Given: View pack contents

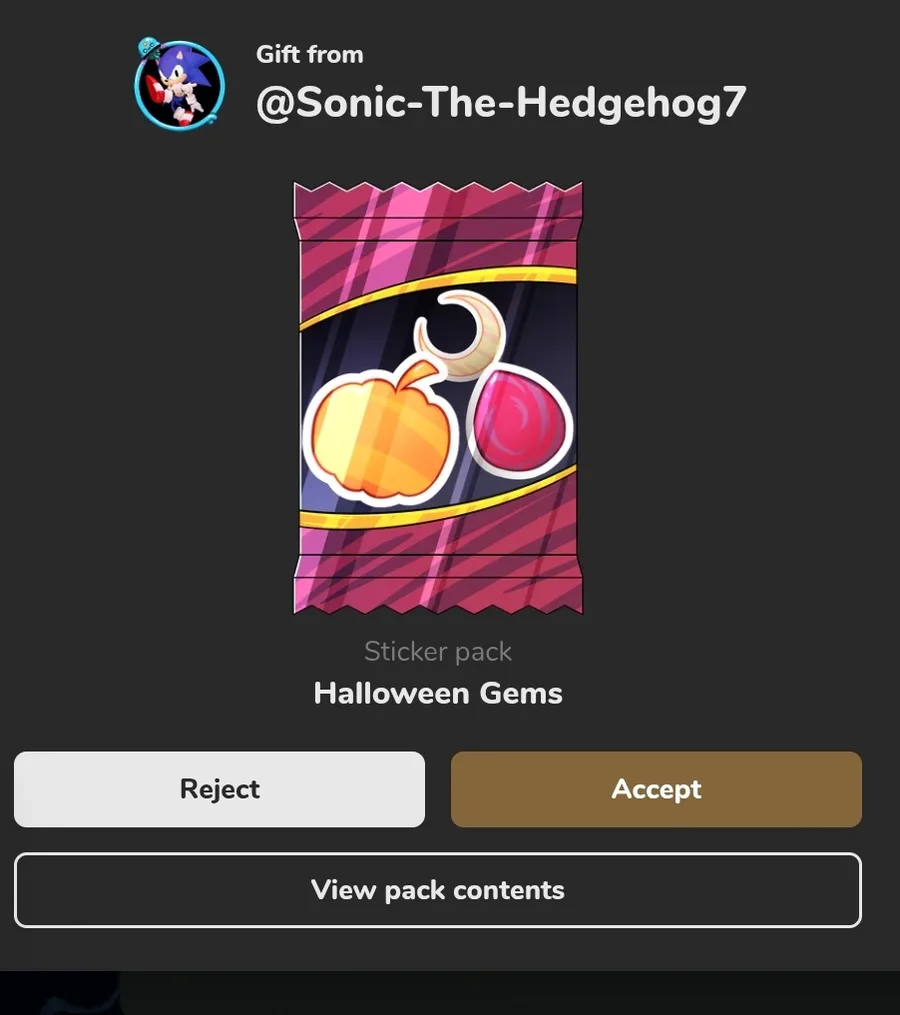Looking at the screenshot, I should click(x=438, y=890).
